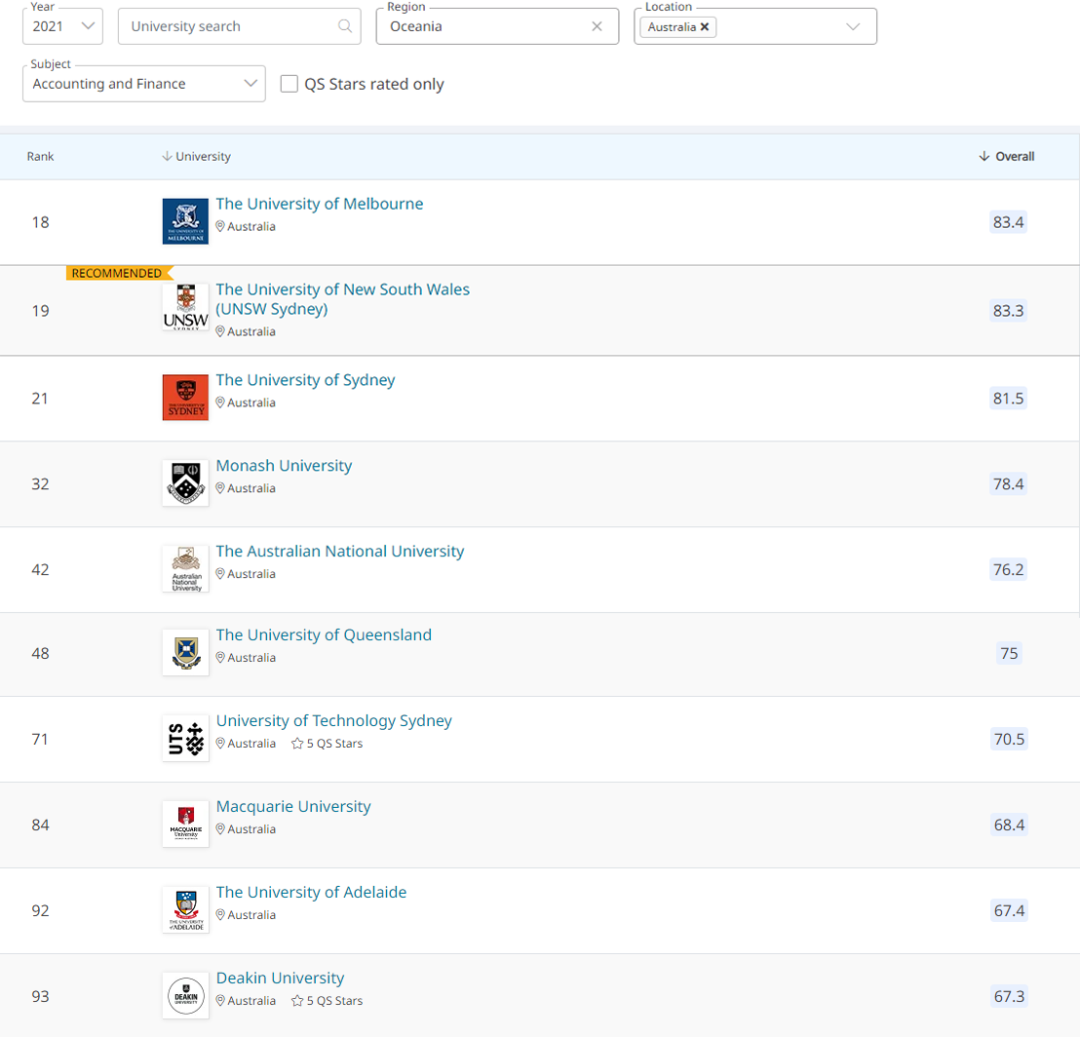The image size is (1080, 1037).
Task: Click the UNSW Sydney logo
Action: (x=185, y=308)
